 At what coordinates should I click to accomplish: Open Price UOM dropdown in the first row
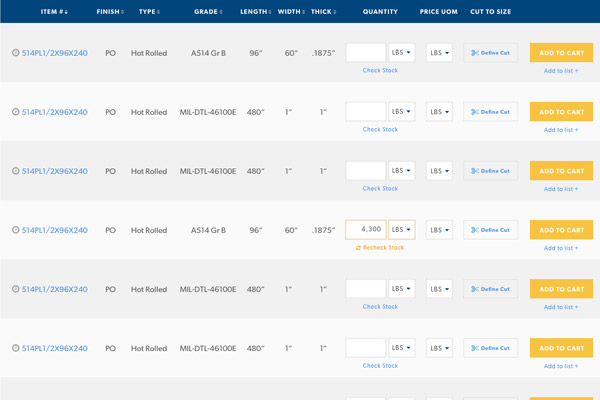(x=439, y=52)
